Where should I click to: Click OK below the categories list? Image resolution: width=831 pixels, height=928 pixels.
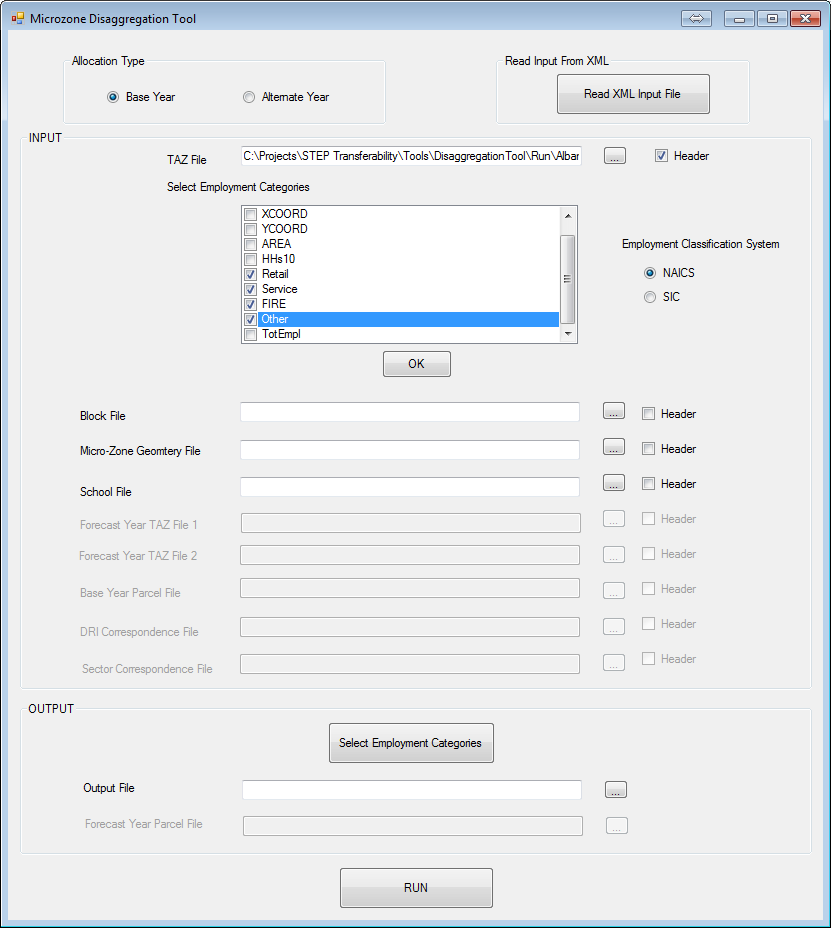[x=416, y=364]
